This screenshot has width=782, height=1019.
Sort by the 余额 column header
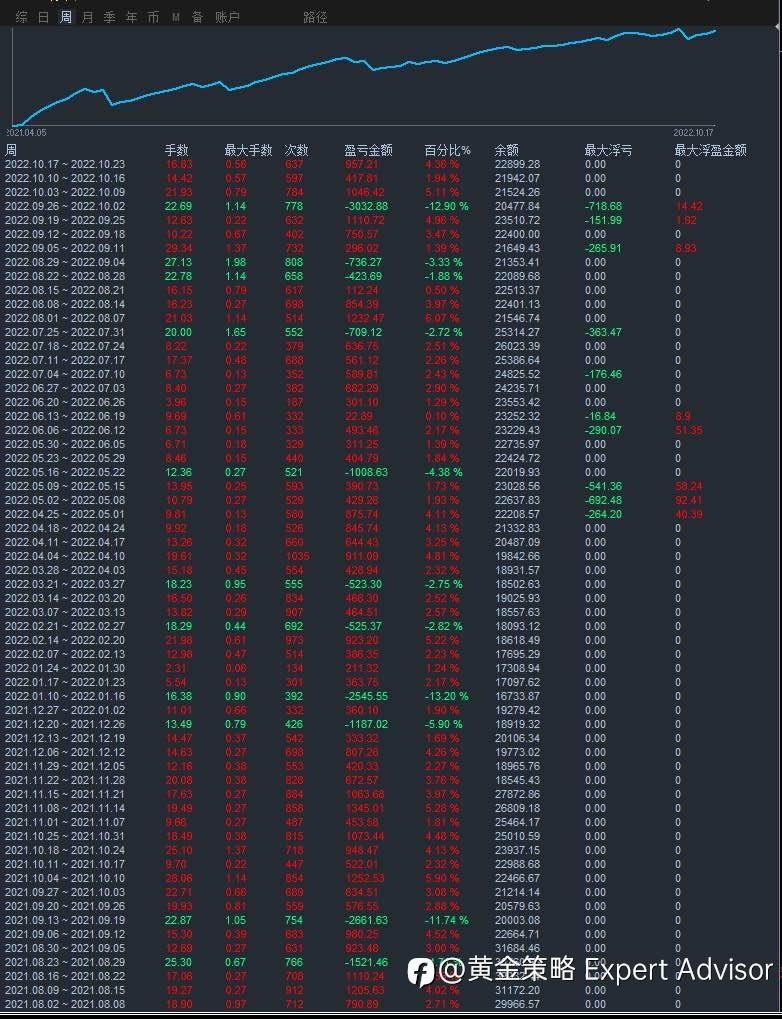506,150
